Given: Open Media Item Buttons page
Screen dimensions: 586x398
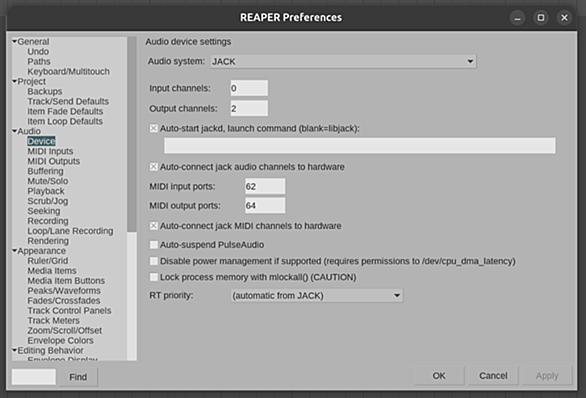Looking at the screenshot, I should coord(66,281).
